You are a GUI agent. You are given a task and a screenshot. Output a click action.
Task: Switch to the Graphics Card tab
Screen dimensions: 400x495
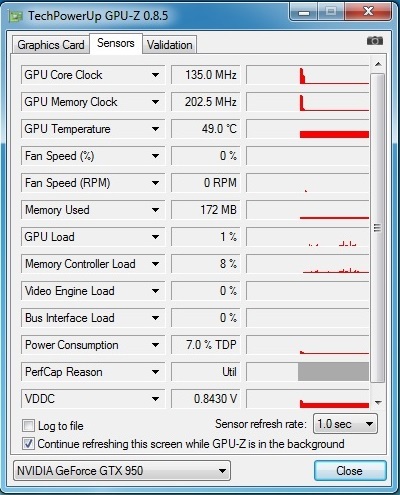(x=51, y=45)
